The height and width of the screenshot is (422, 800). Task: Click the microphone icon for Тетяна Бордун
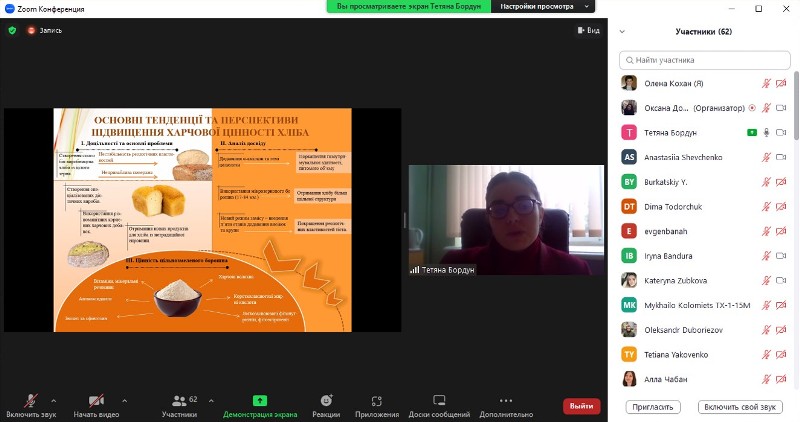pyautogui.click(x=766, y=133)
